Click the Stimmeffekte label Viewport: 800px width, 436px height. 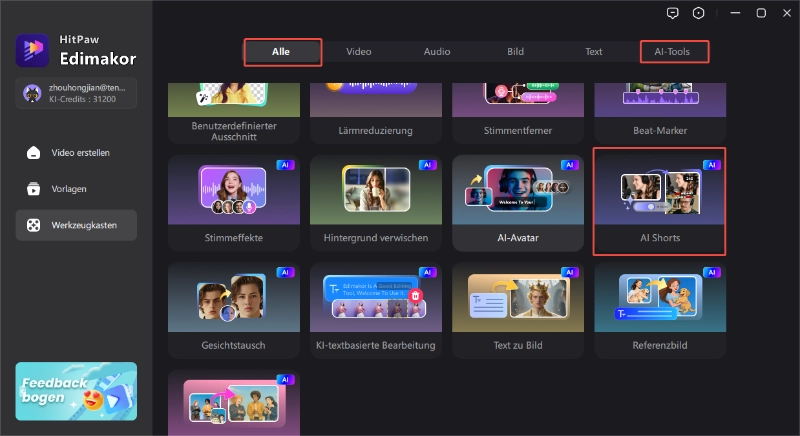pyautogui.click(x=234, y=238)
